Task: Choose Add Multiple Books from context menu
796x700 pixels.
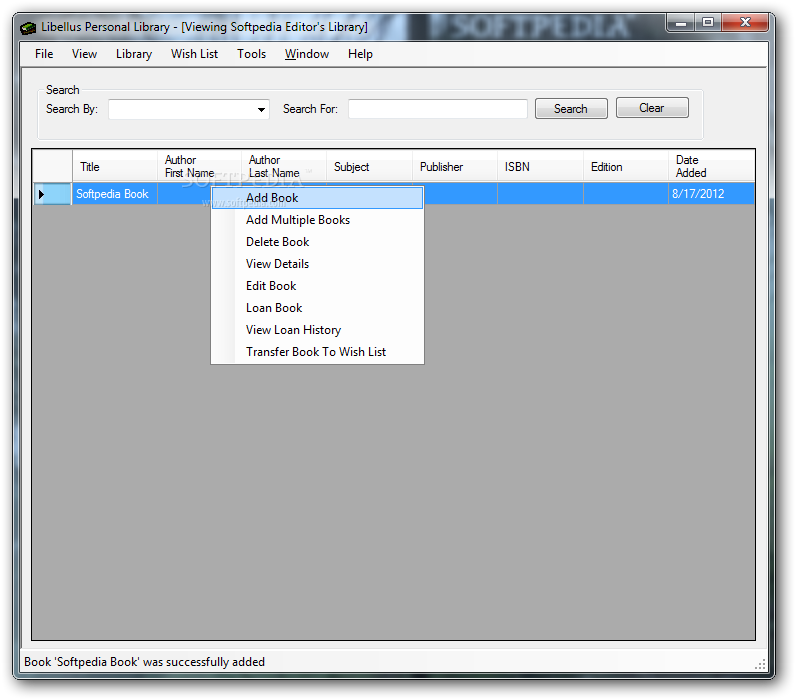Action: tap(317, 220)
